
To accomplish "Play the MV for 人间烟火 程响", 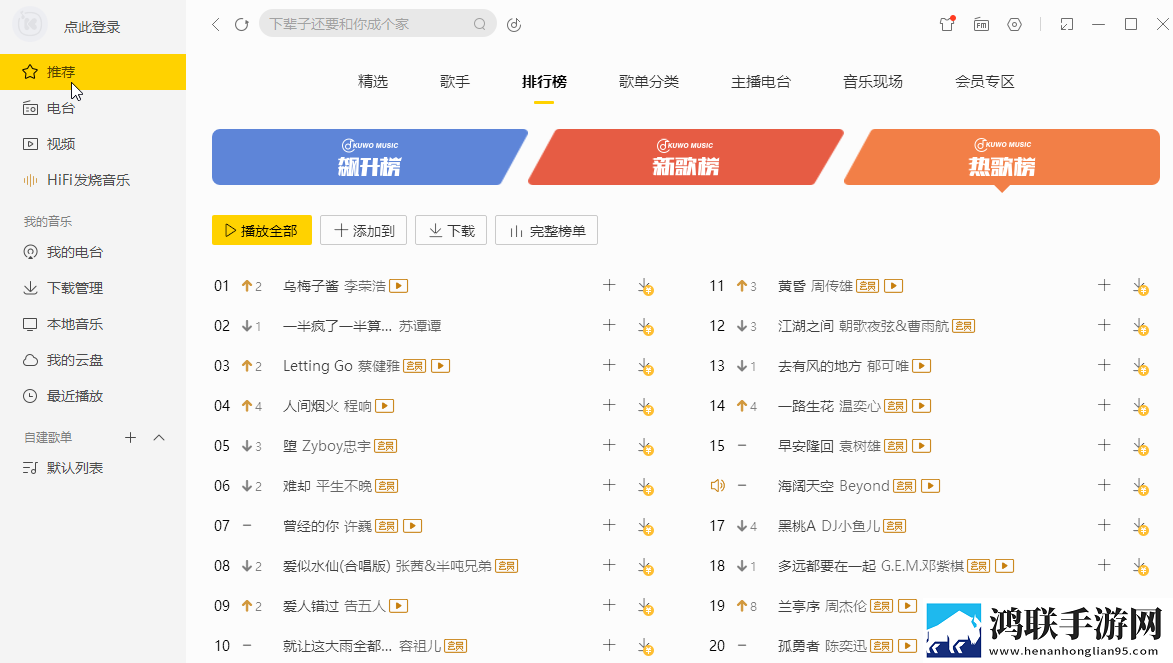I will pyautogui.click(x=385, y=406).
